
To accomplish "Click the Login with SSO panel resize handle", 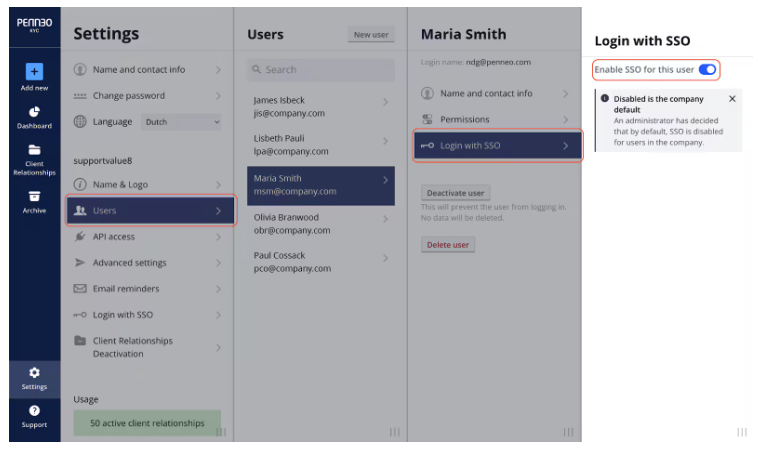I will click(x=742, y=432).
